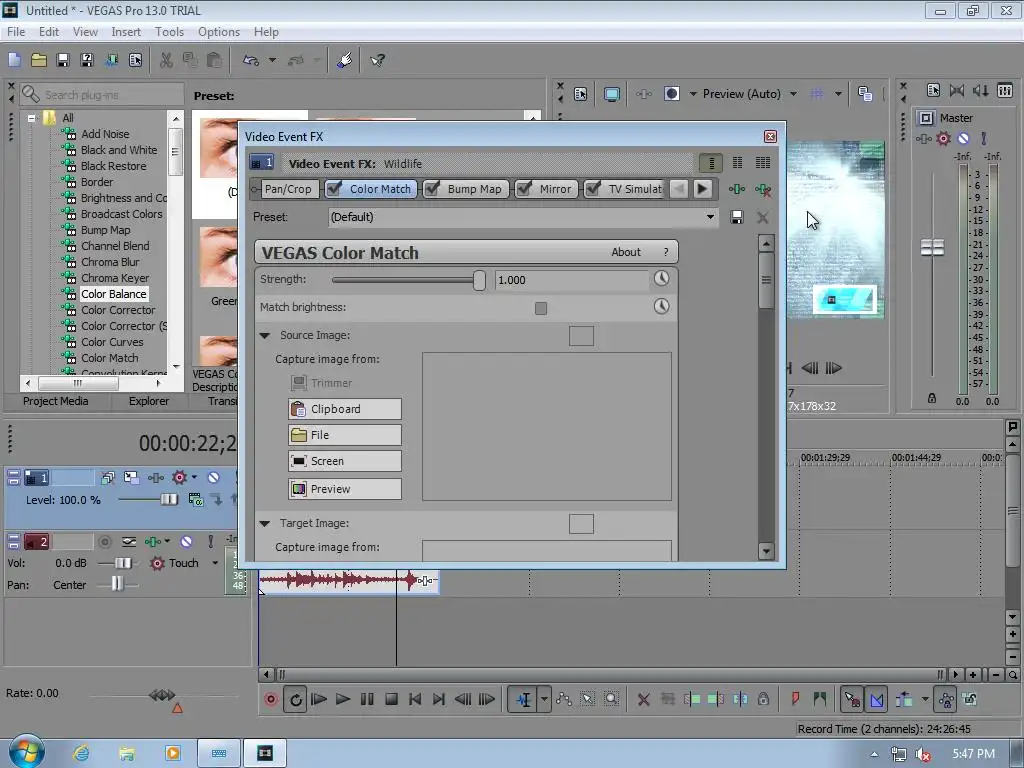Click the Strength animate clock icon

pos(662,279)
